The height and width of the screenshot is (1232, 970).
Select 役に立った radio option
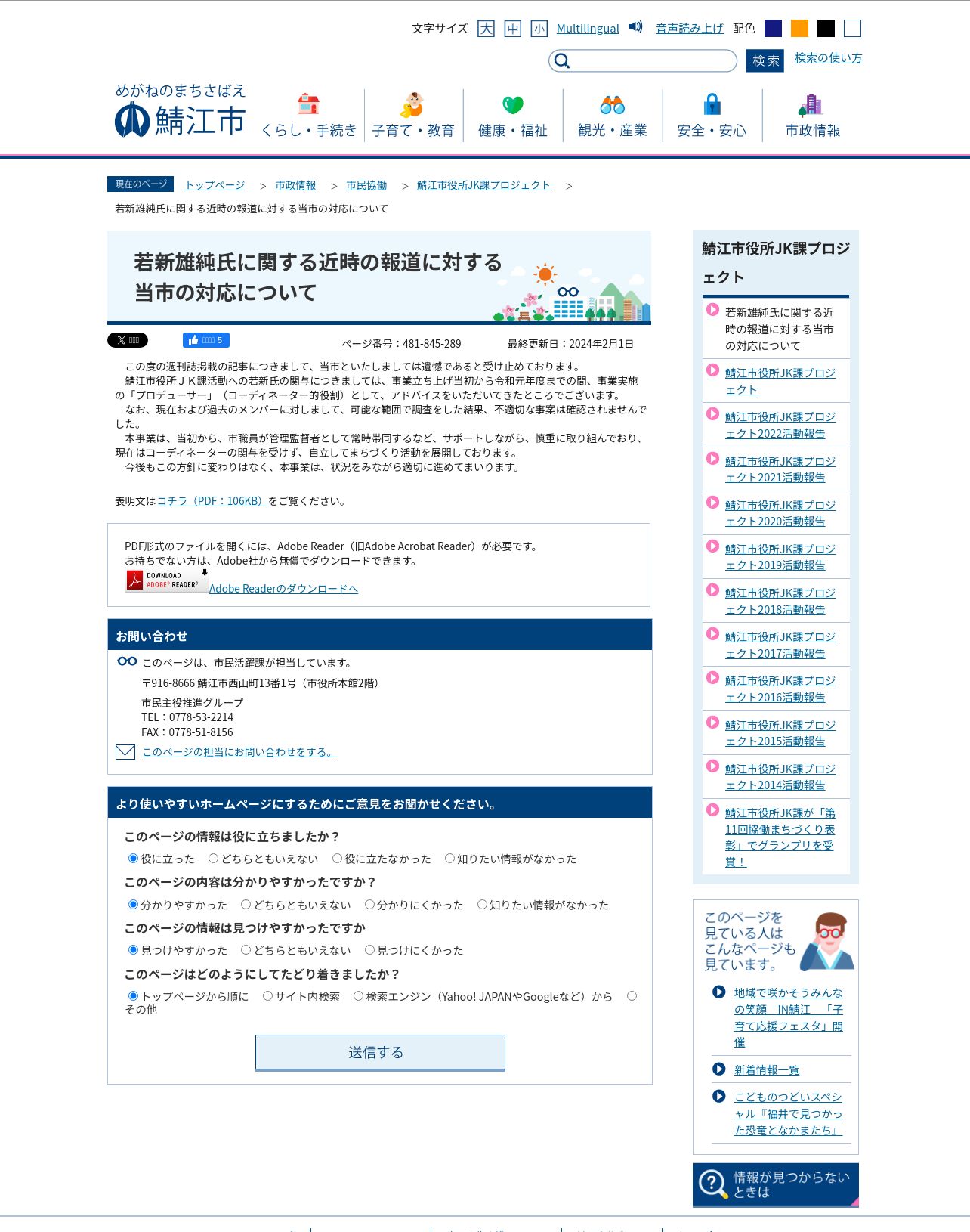click(133, 859)
